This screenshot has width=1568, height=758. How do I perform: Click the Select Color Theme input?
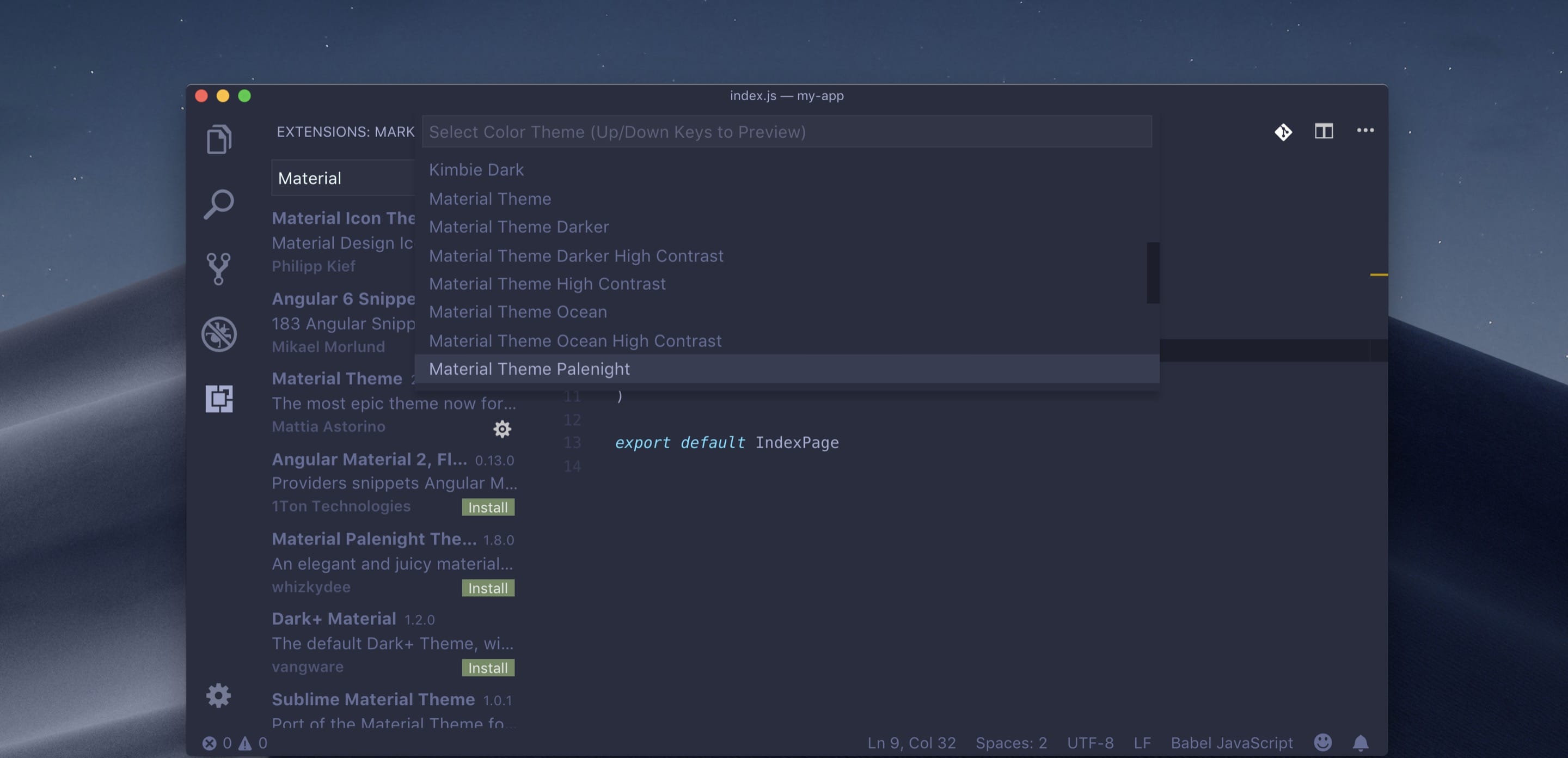coord(786,132)
